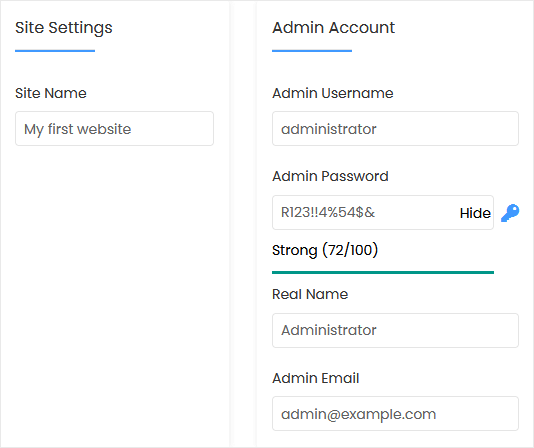
Task: Hide the admin password text
Action: pyautogui.click(x=475, y=213)
